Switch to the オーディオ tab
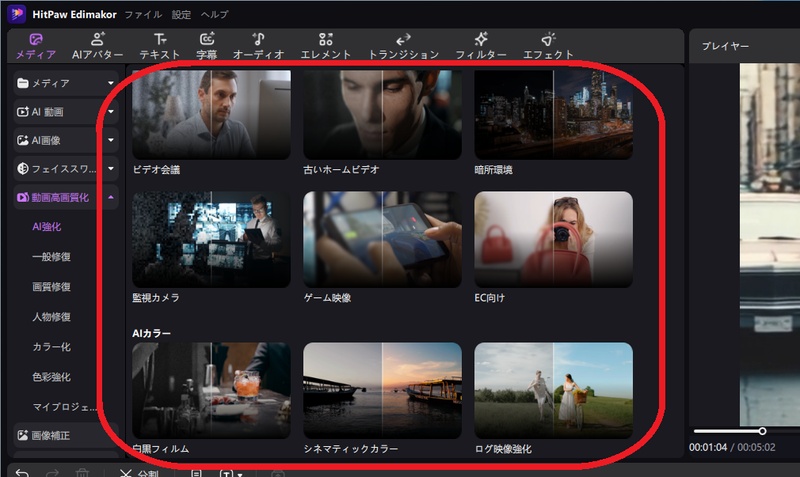 point(258,46)
